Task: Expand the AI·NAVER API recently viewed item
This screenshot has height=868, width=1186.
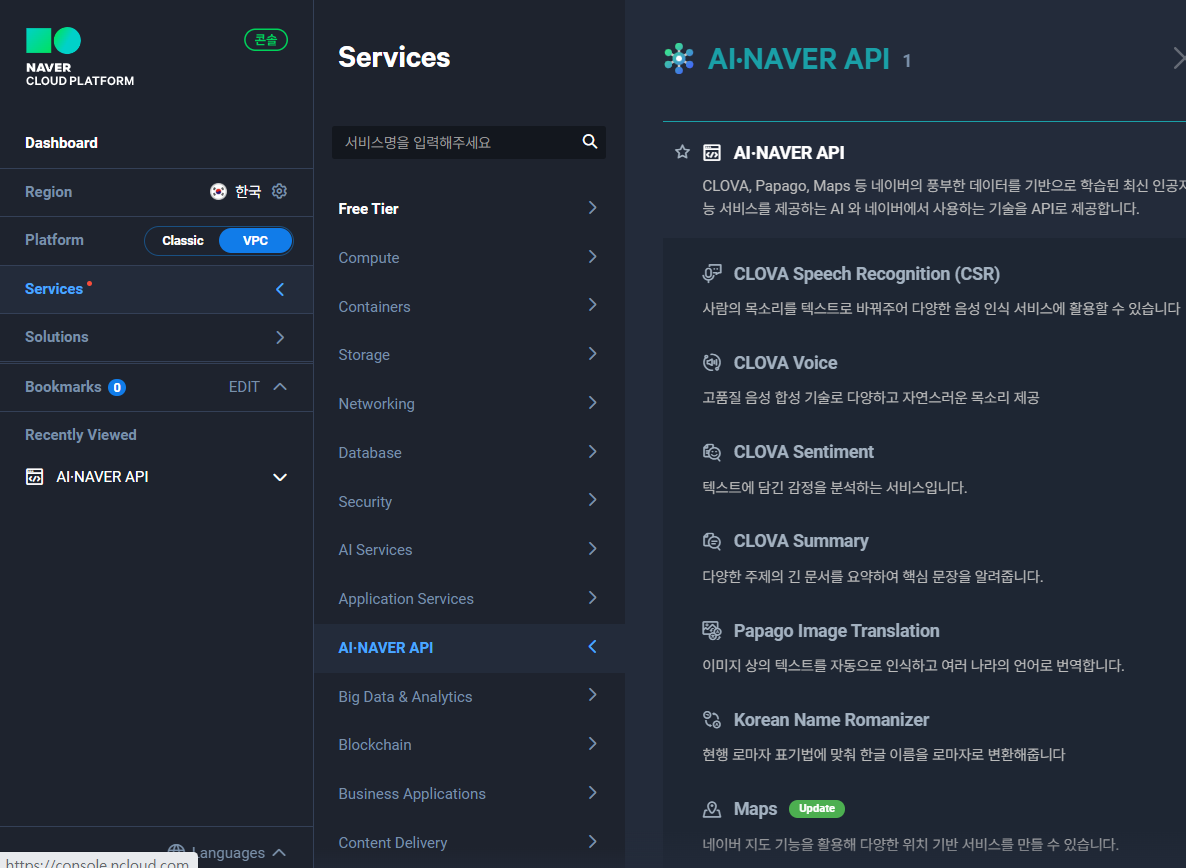Action: 280,477
